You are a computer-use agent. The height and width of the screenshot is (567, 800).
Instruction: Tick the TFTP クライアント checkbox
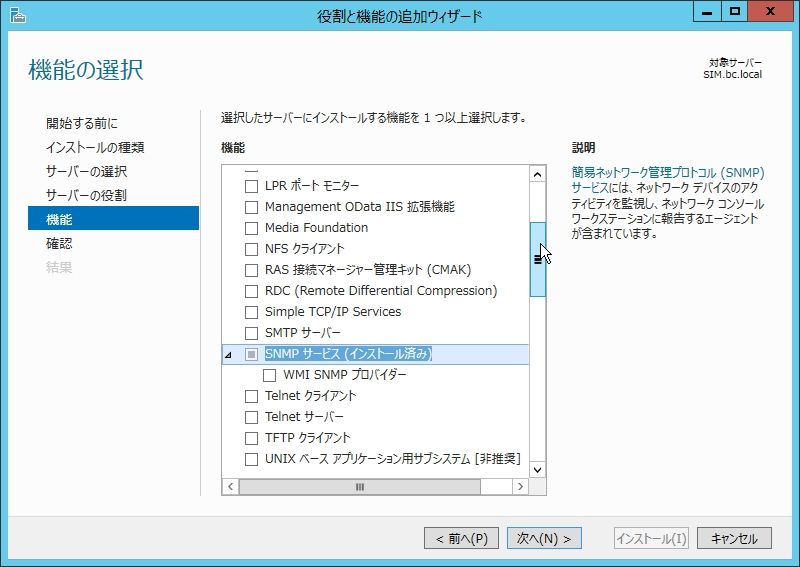[252, 438]
